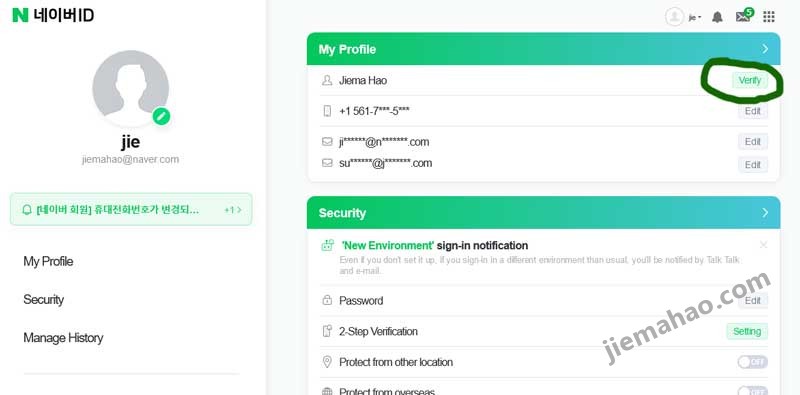Click the 2-Step Verification phone icon

[x=327, y=331]
